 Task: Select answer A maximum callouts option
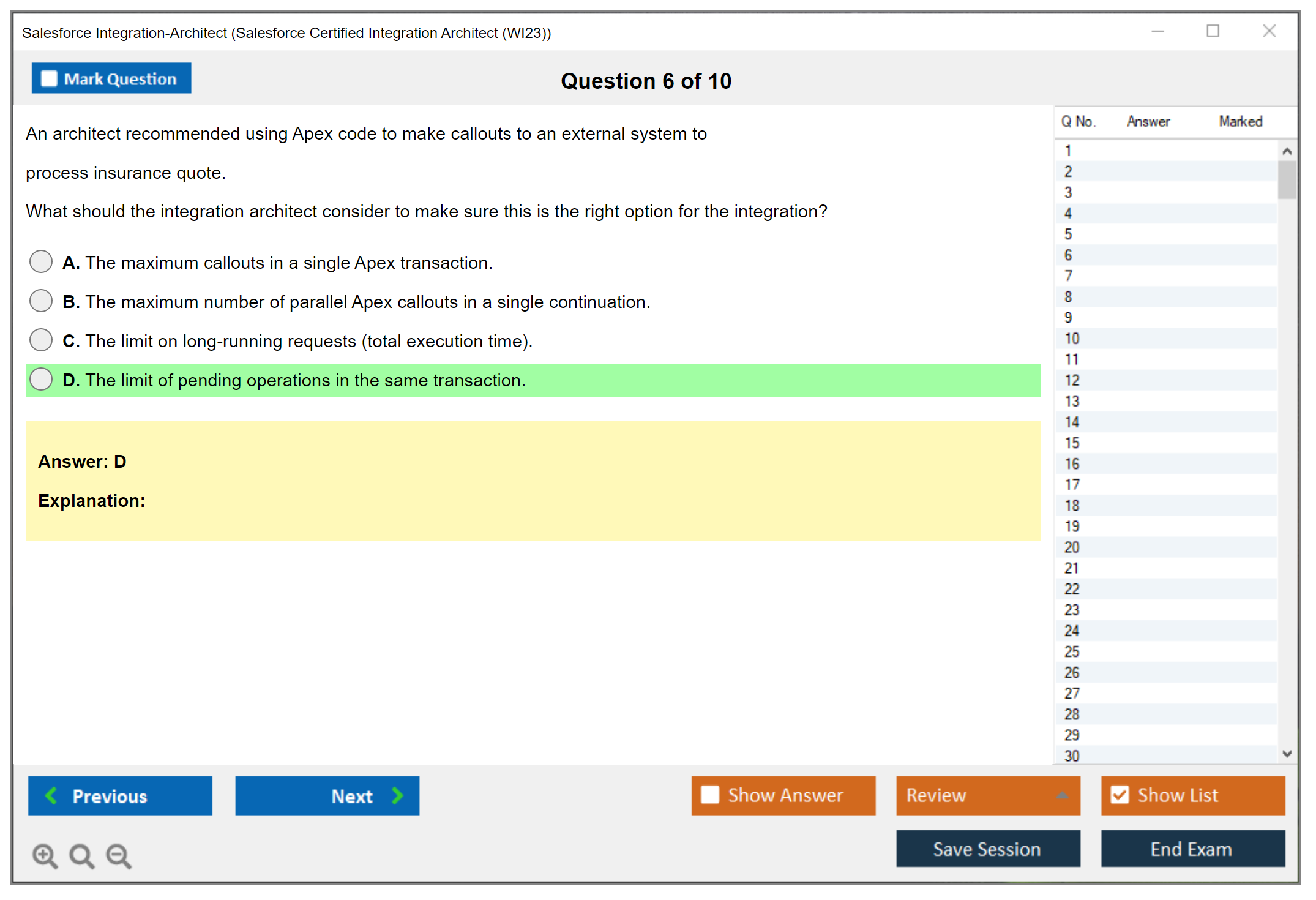(x=41, y=261)
